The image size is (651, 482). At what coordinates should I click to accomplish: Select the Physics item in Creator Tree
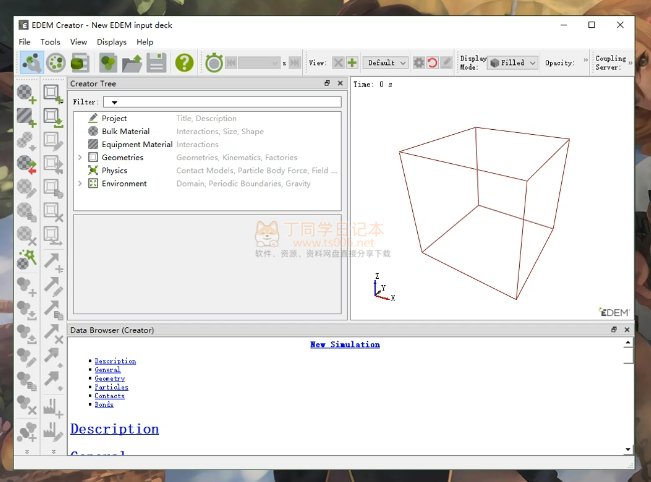114,170
